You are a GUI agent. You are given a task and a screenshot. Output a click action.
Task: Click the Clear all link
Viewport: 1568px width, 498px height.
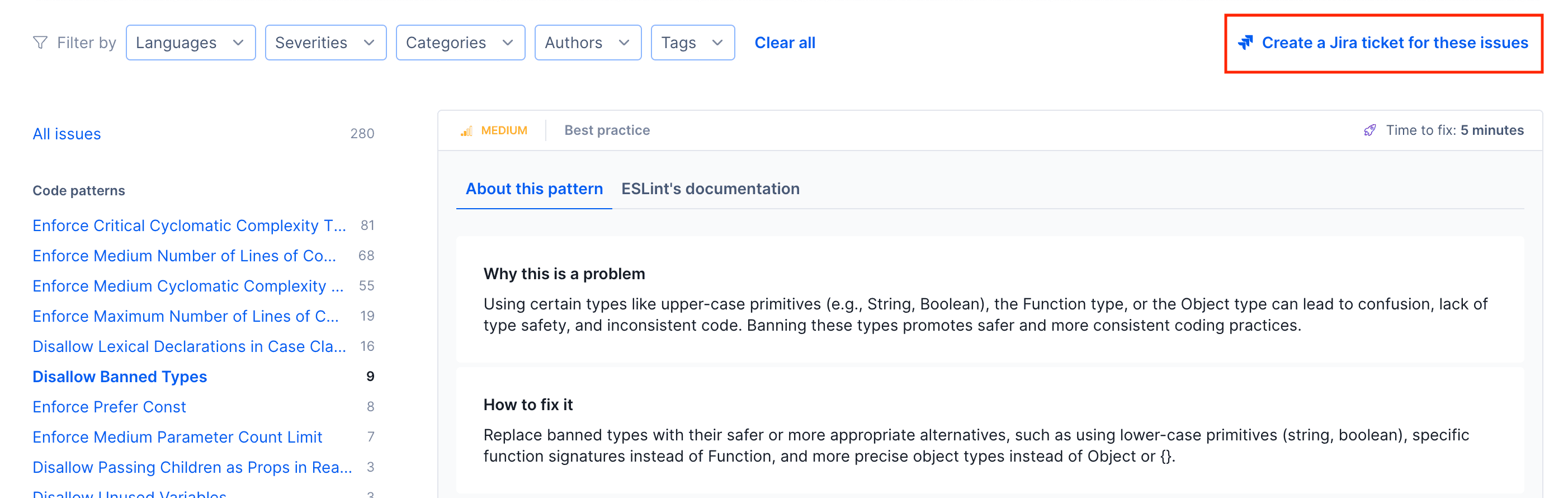(785, 42)
